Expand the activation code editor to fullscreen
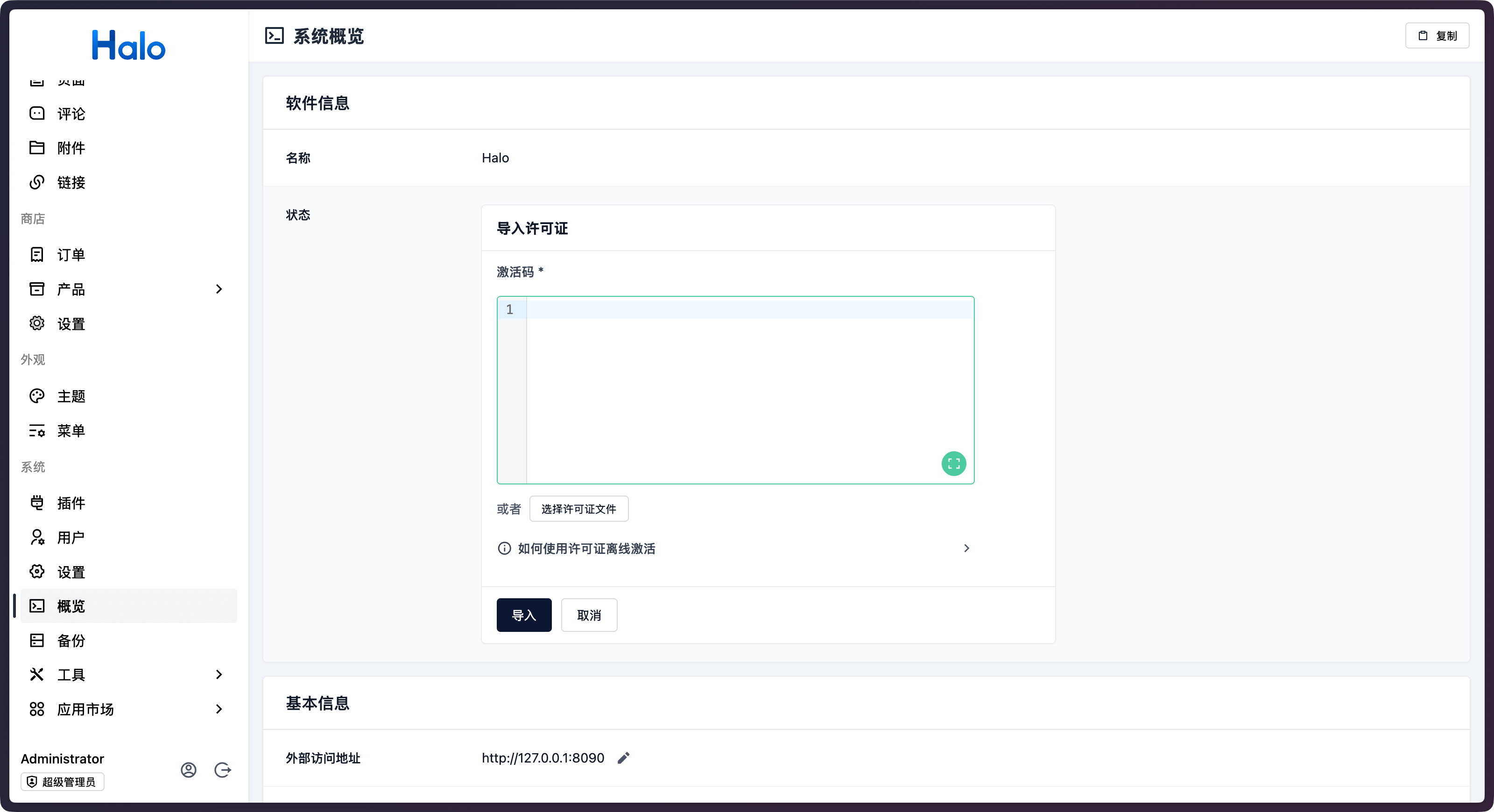Viewport: 1494px width, 812px height. coord(953,464)
